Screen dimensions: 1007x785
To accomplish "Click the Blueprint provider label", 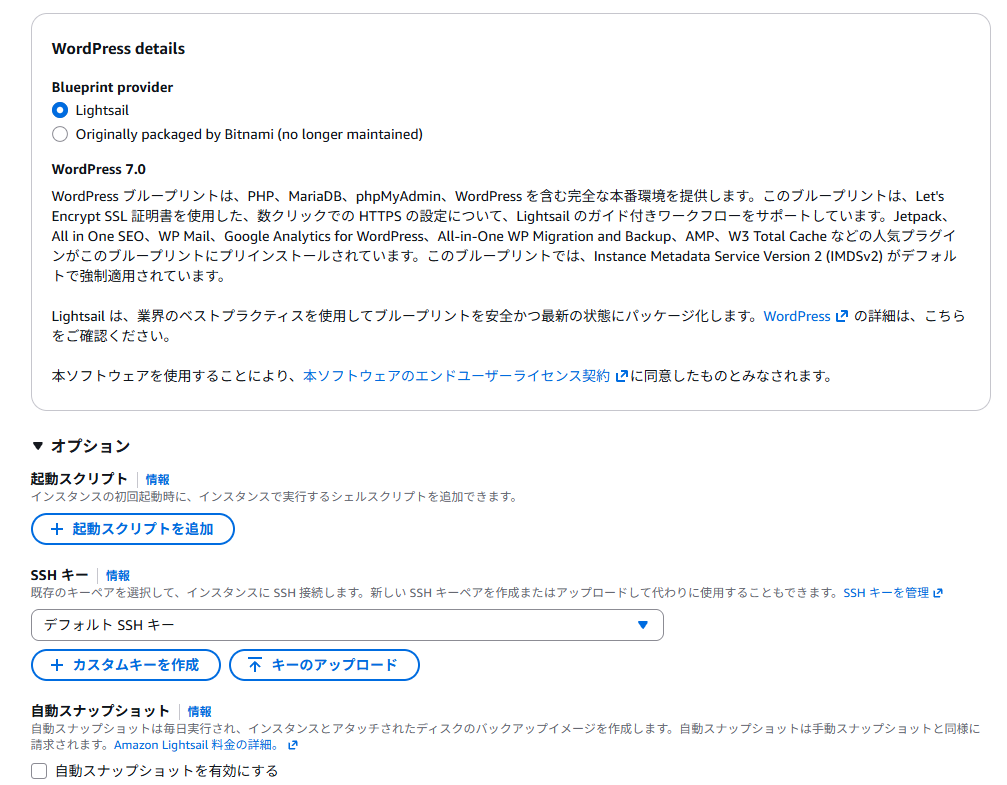I will [x=112, y=87].
